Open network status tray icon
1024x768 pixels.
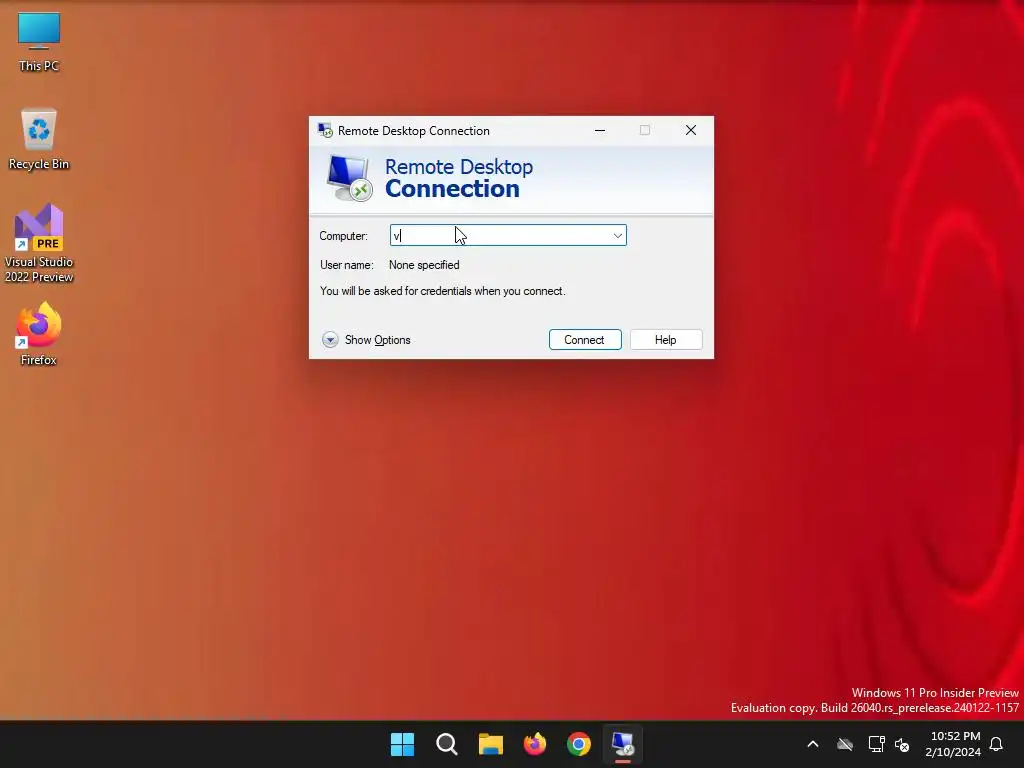tap(876, 744)
